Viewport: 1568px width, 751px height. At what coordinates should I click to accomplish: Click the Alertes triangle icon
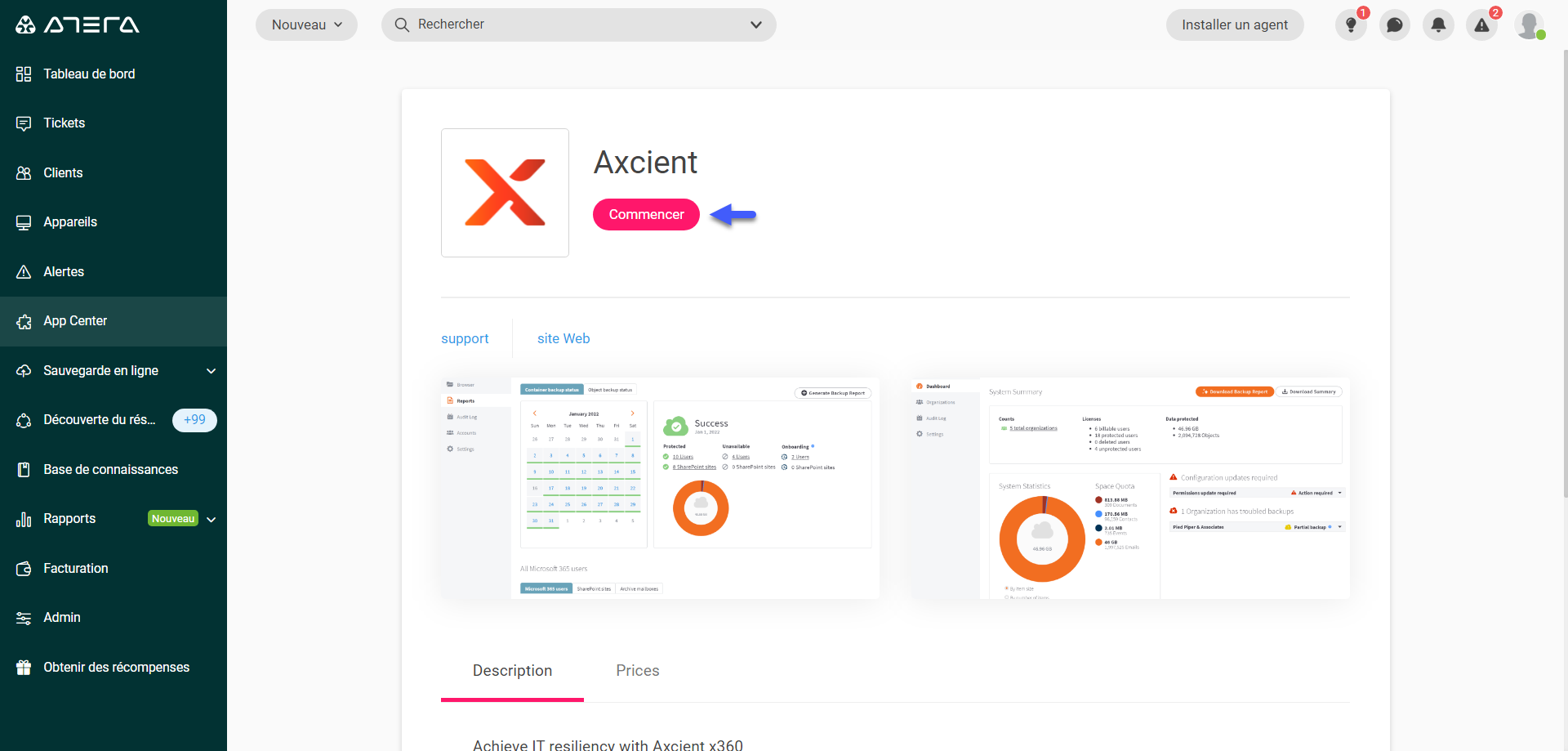(24, 272)
